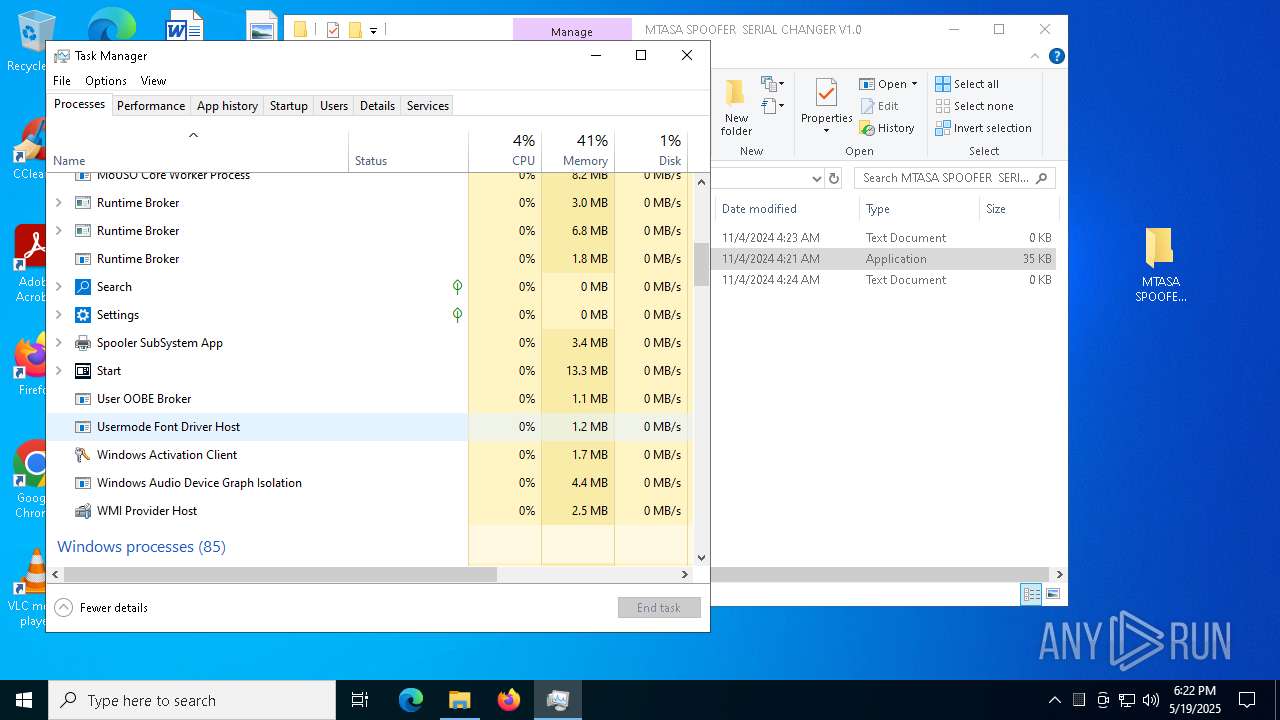Expand the Spooler SubSystem App row

(58, 343)
